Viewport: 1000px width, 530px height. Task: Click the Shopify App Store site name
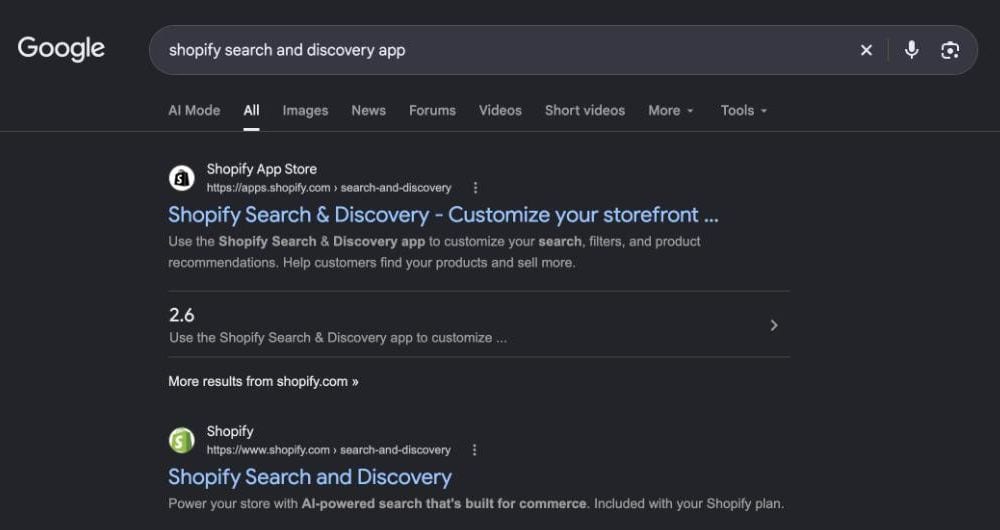point(261,169)
